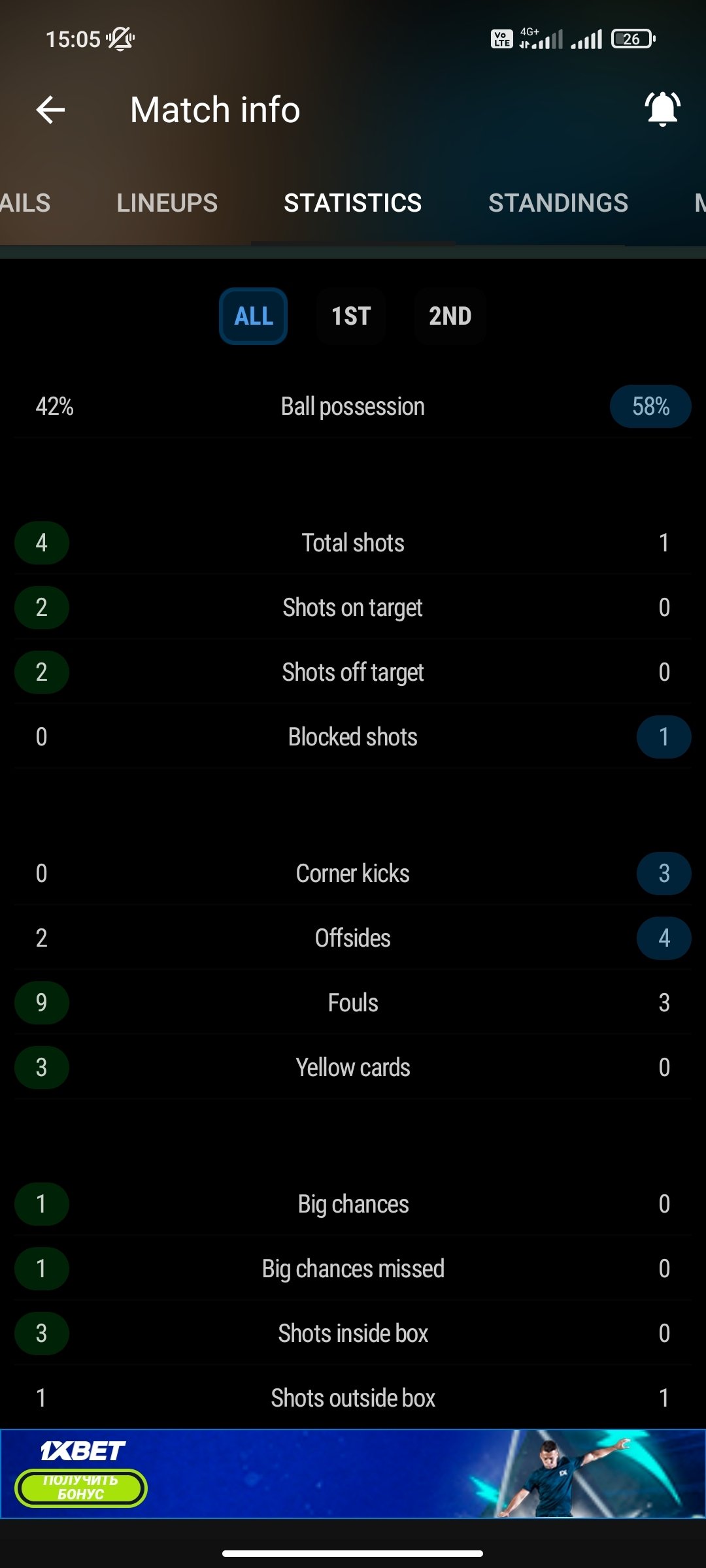Tap the 1XBET logo in banner
706x1568 pixels.
coord(82,1451)
